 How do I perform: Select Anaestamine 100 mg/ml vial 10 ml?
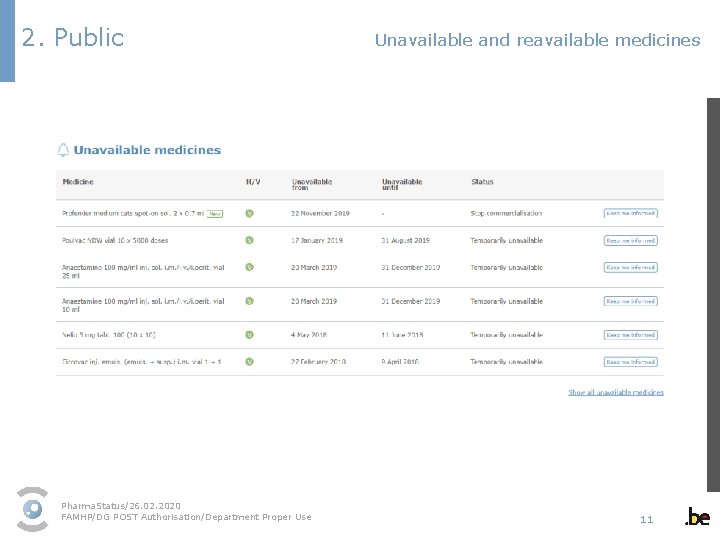coord(143,305)
